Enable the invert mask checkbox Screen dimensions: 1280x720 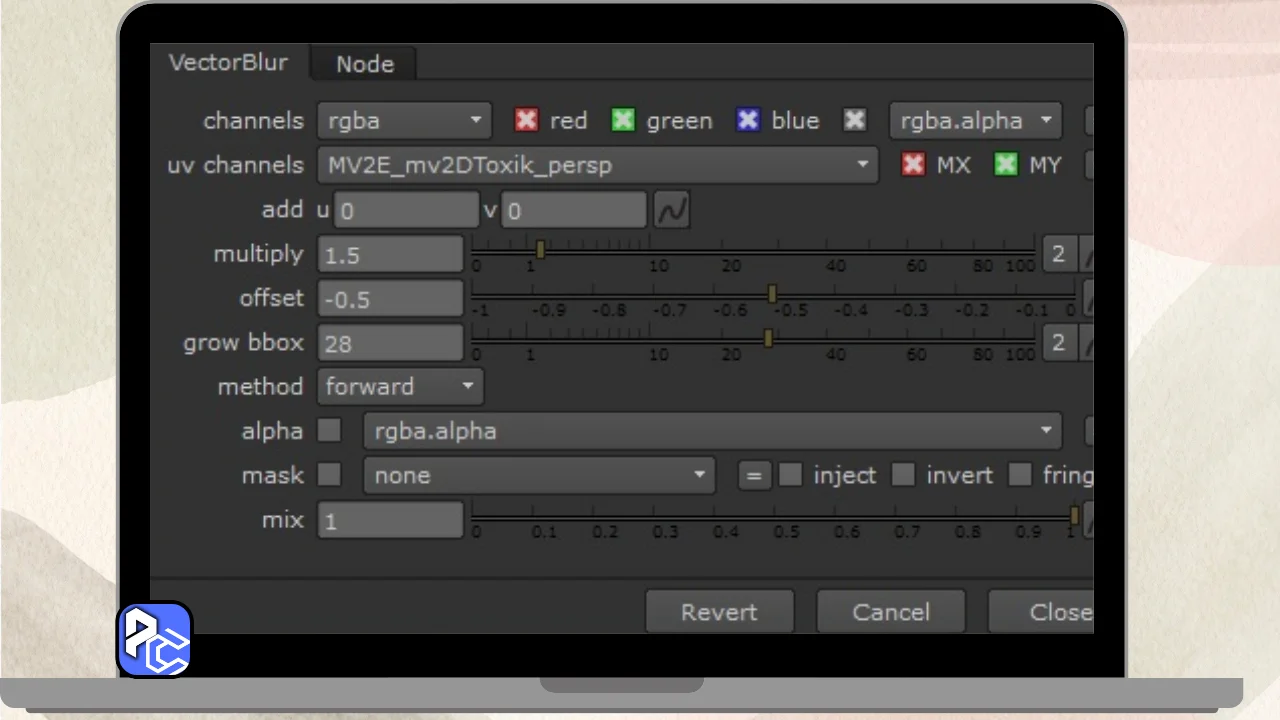coord(903,475)
